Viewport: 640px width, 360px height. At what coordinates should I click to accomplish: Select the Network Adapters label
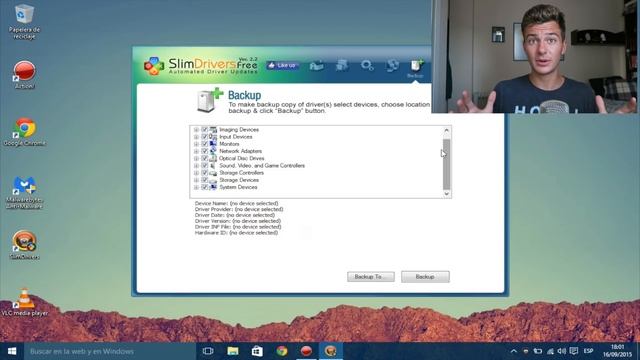pyautogui.click(x=240, y=151)
